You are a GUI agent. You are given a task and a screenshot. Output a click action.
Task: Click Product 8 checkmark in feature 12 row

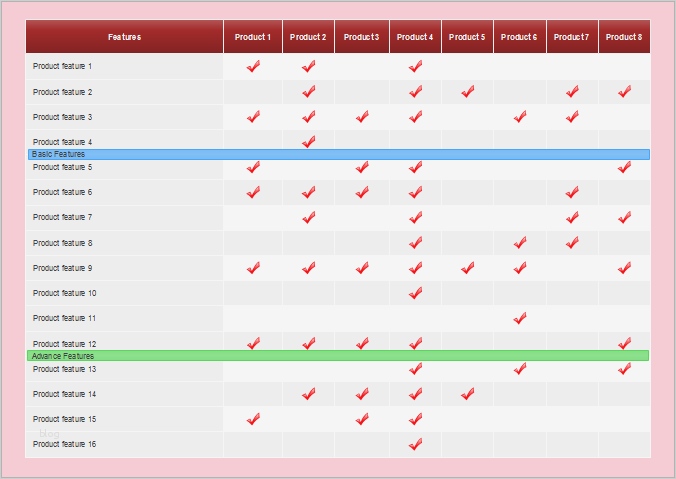624,344
